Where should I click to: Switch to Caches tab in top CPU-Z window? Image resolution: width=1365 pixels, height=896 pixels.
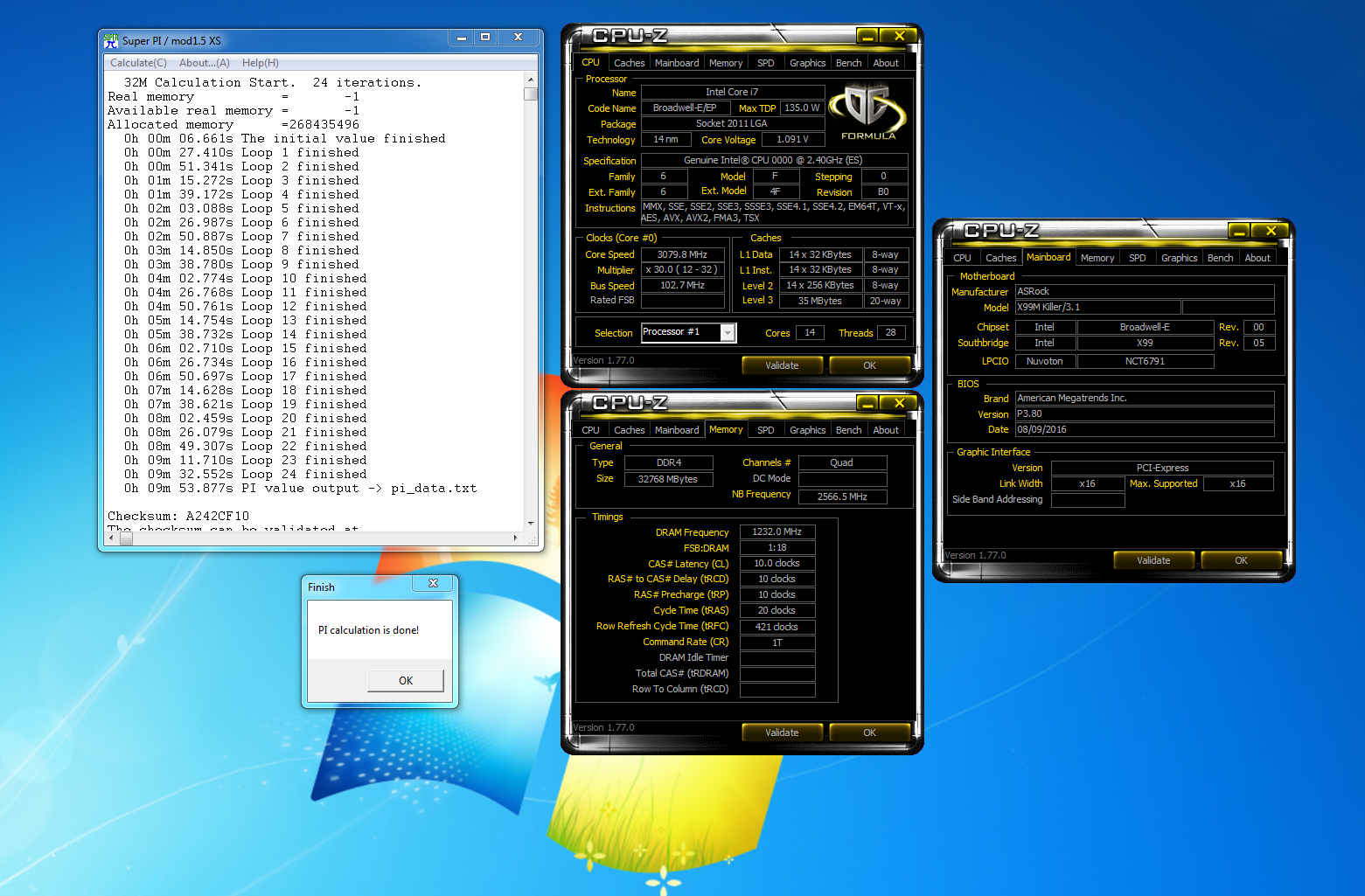(x=629, y=63)
